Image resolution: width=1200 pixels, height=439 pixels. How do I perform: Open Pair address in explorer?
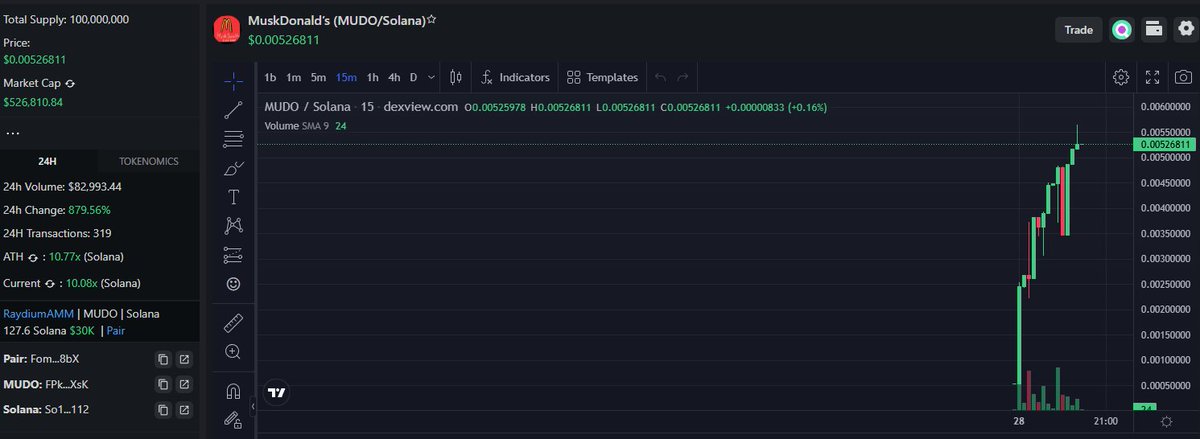(184, 358)
